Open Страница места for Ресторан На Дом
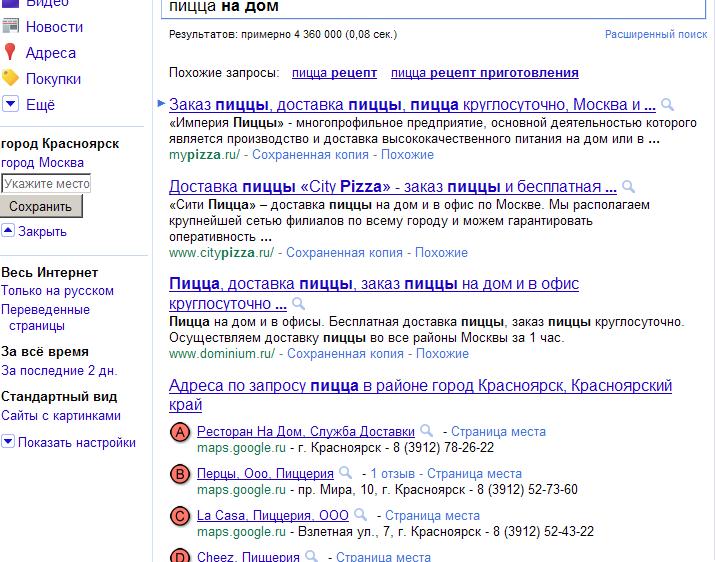The width and height of the screenshot is (716, 562). pos(498,431)
